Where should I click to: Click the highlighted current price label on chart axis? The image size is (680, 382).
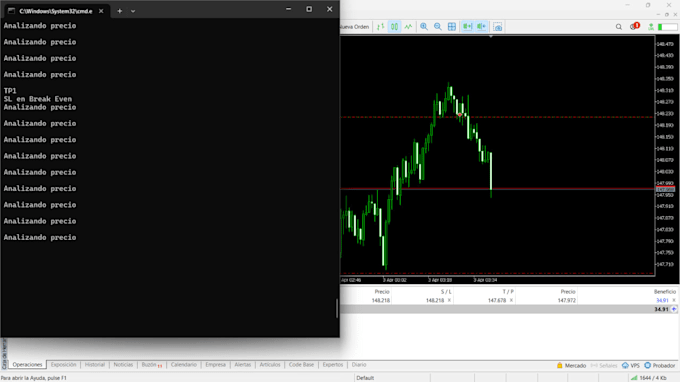[x=665, y=189]
